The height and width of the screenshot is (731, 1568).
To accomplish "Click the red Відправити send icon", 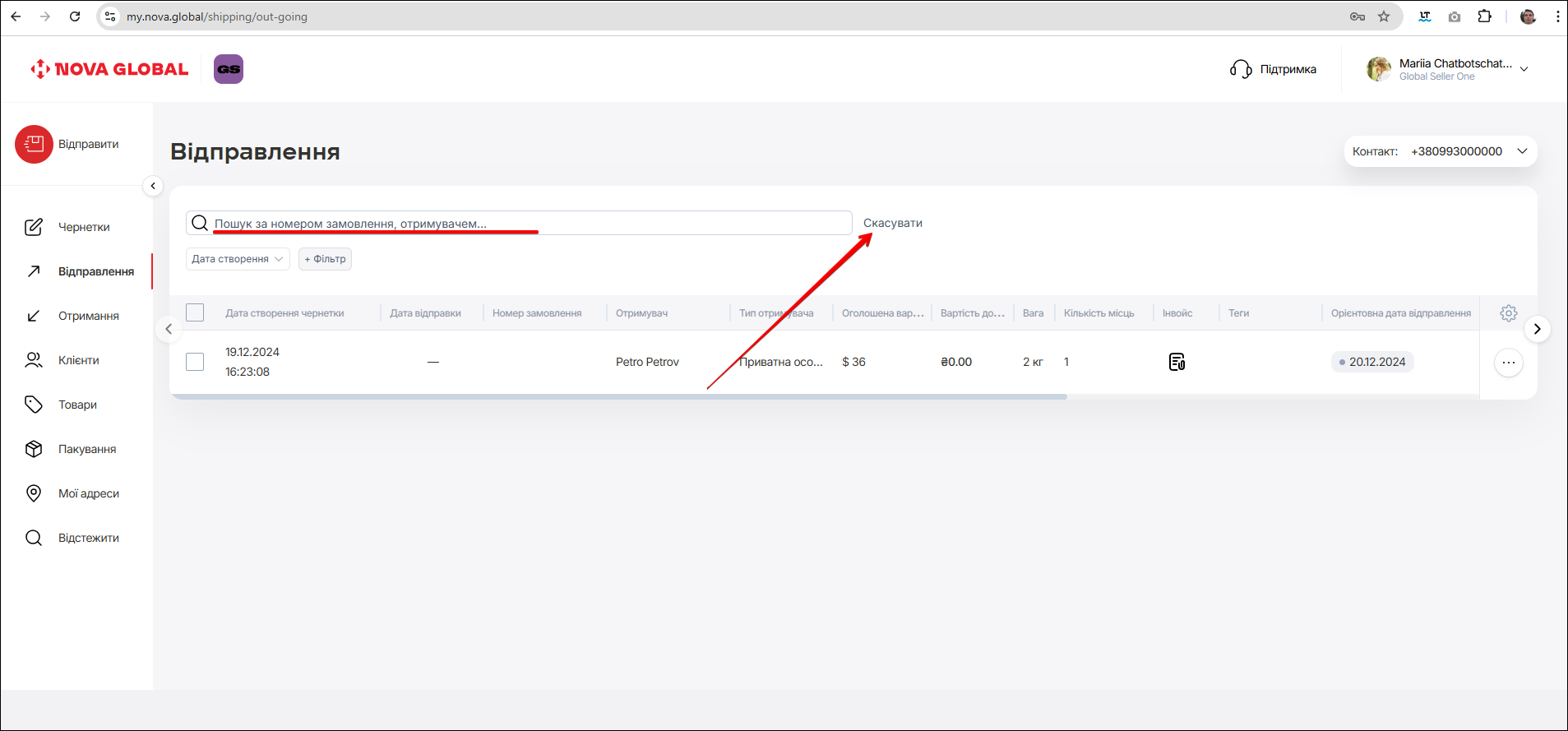I will click(34, 145).
